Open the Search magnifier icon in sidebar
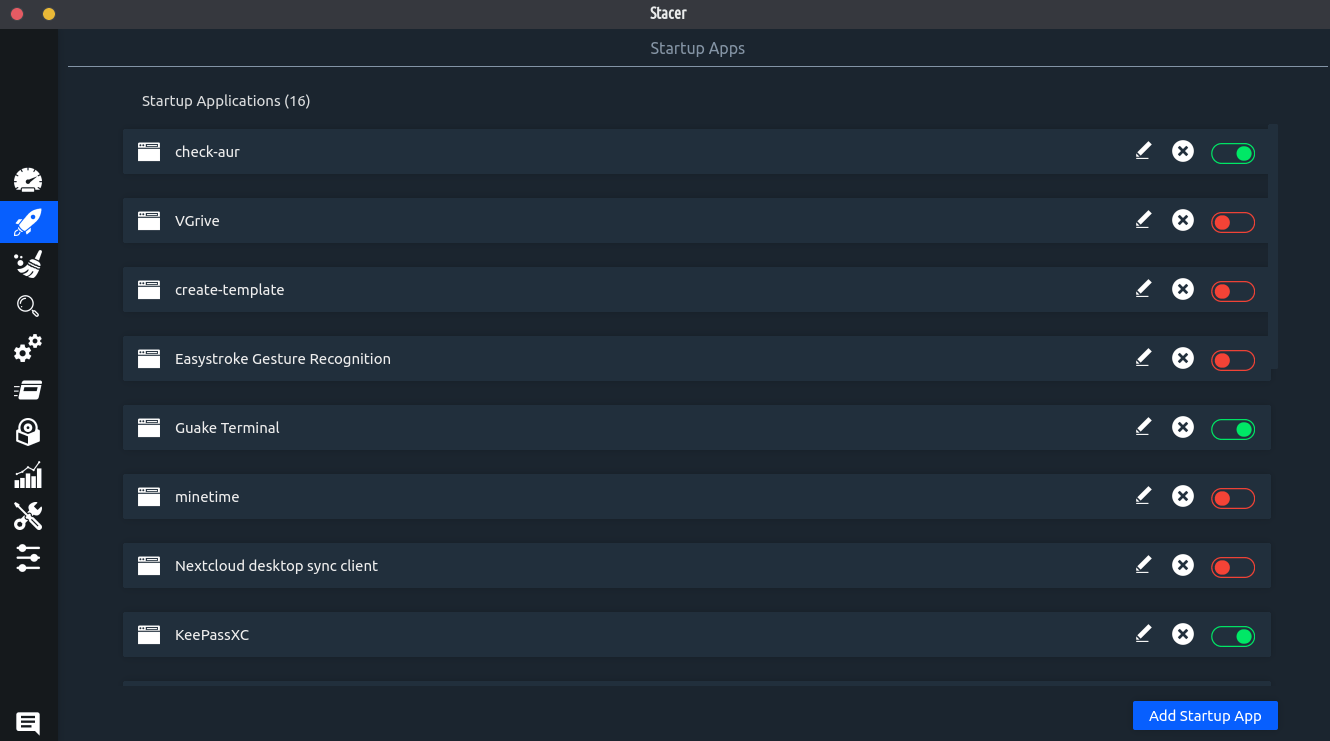Viewport: 1330px width, 741px height. pyautogui.click(x=28, y=306)
